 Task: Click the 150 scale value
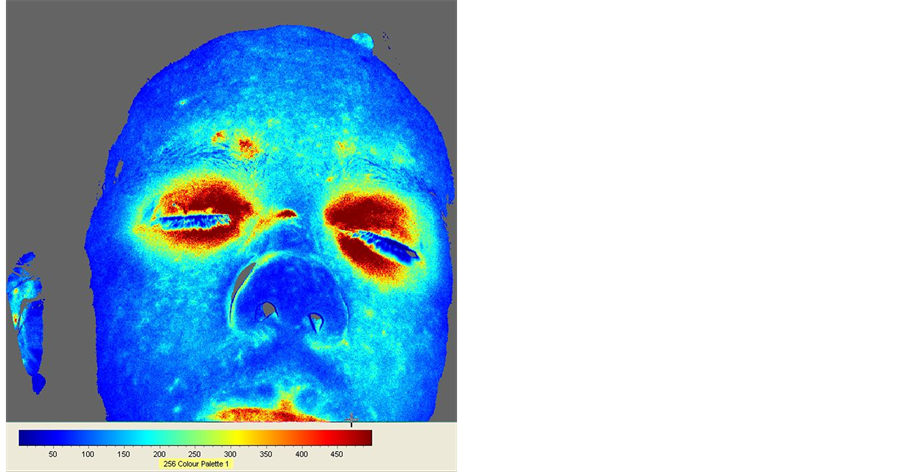[x=124, y=454]
